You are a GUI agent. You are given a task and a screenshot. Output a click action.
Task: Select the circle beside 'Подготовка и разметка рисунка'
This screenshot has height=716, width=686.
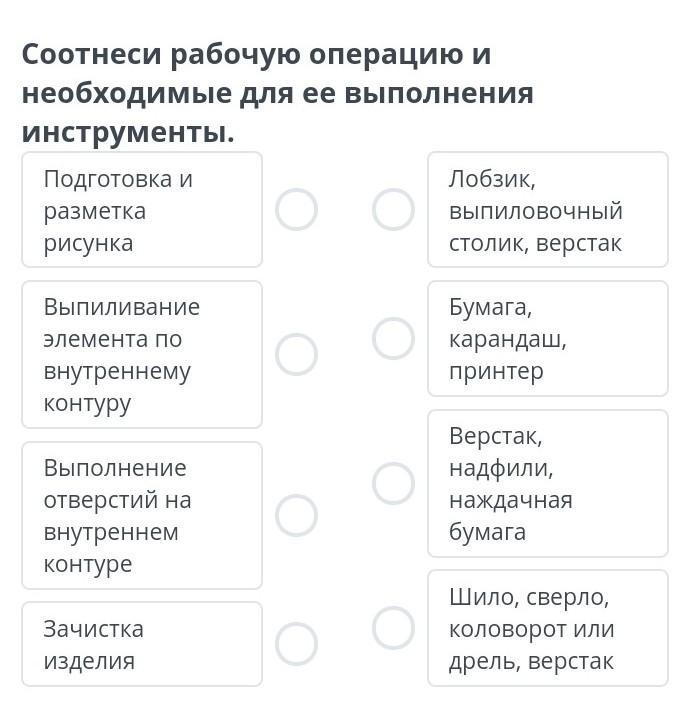[296, 210]
